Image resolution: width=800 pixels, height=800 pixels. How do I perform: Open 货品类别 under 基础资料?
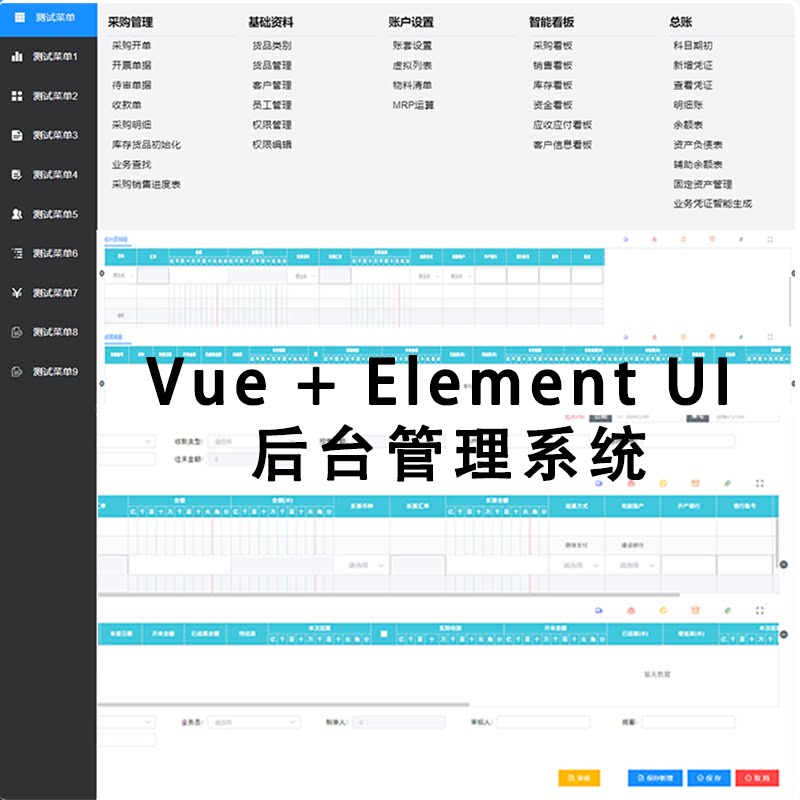(x=272, y=45)
